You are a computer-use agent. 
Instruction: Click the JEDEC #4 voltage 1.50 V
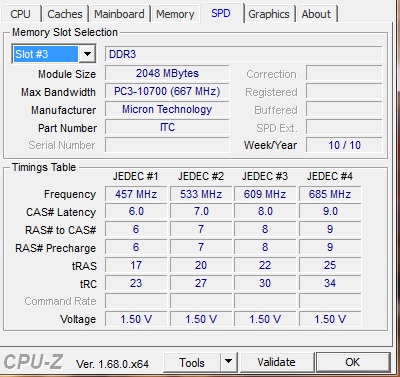(330, 319)
